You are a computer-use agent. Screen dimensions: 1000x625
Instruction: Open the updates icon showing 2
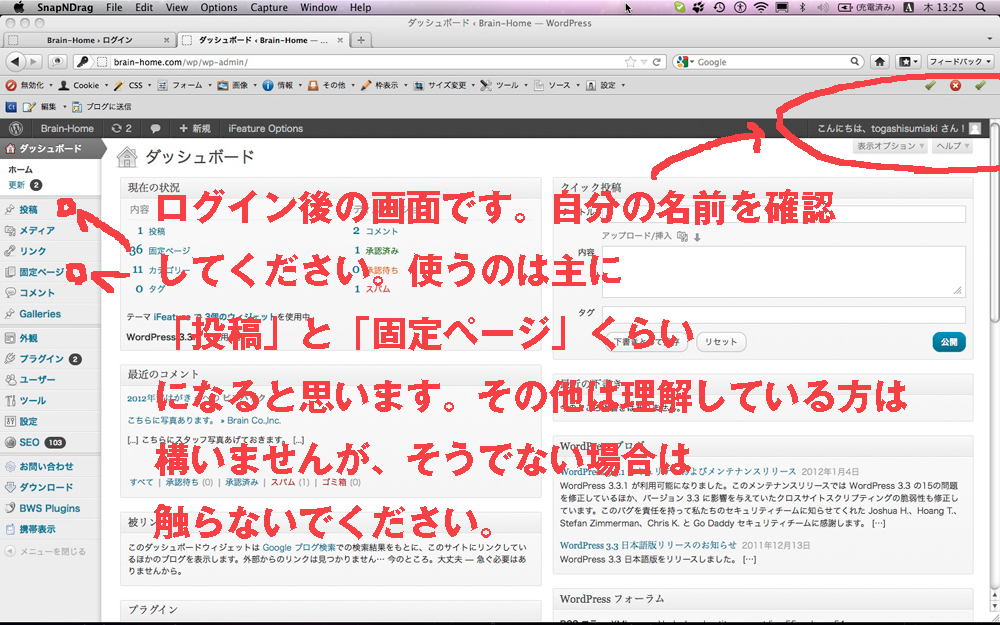[x=121, y=128]
